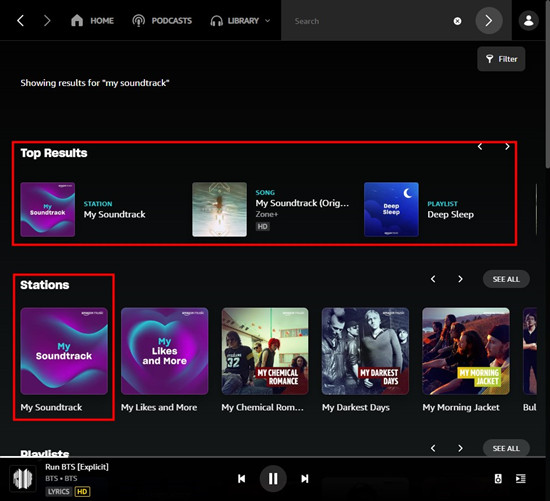Show next Top Results items
550x501 pixels.
(507, 146)
